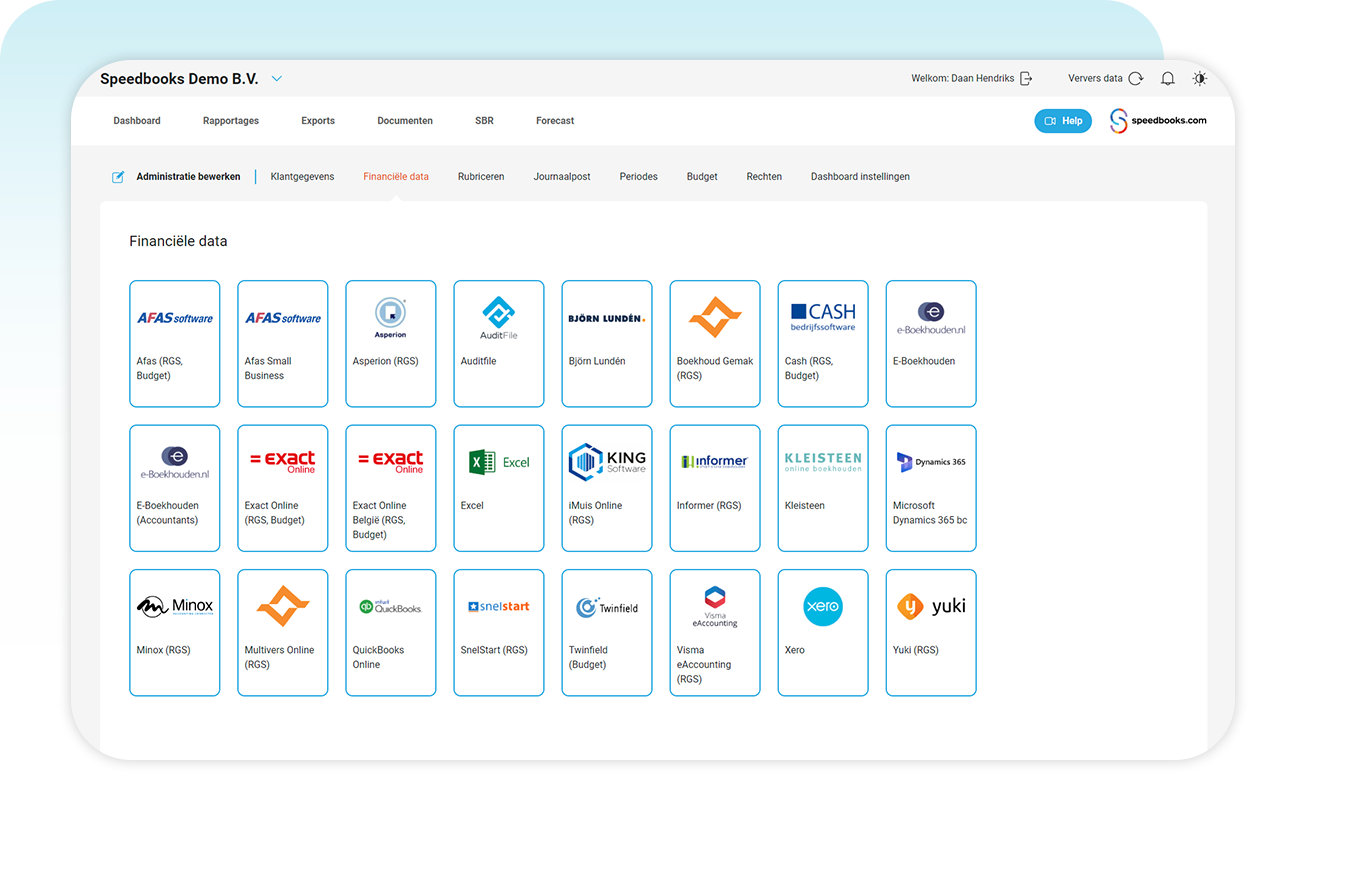Select the Exact Online België card

(391, 488)
